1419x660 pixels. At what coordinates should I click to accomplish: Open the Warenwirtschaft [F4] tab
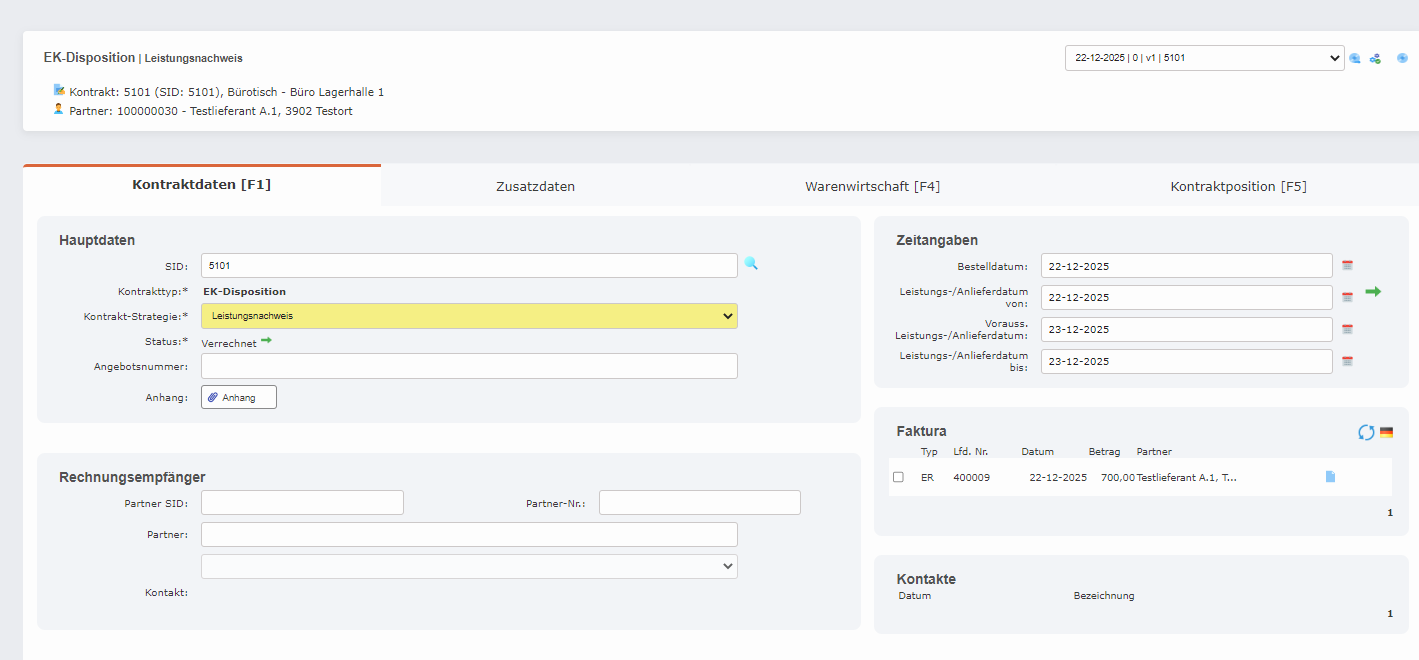(872, 186)
